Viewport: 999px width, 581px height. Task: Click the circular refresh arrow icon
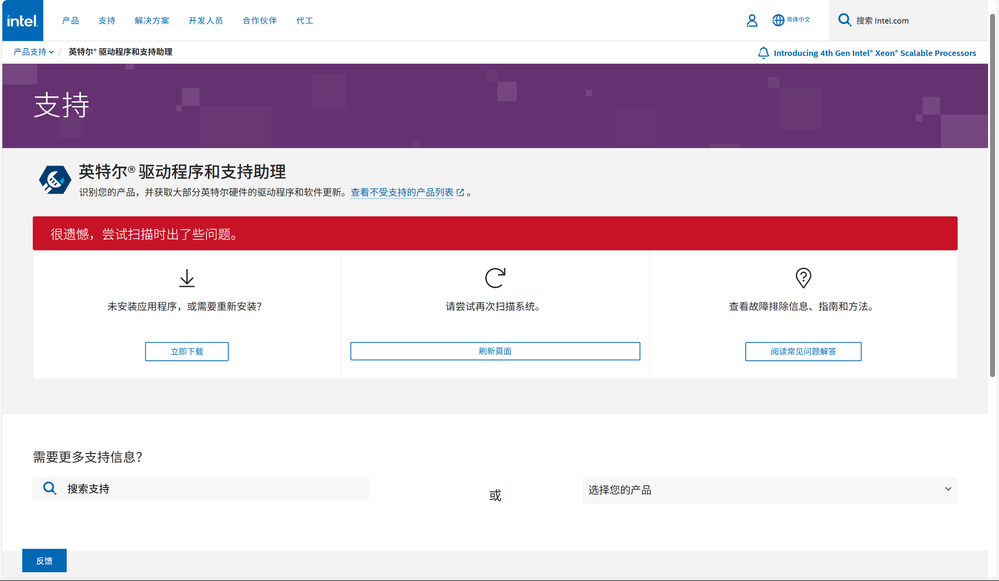tap(495, 278)
